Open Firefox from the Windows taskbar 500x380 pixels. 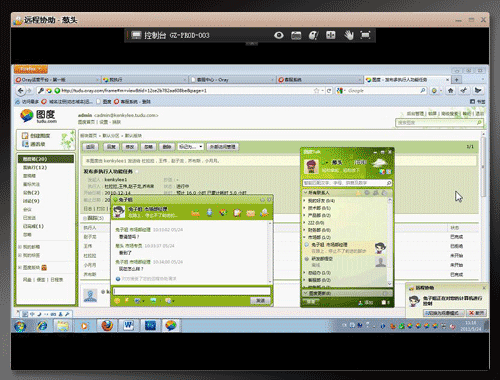click(107, 325)
